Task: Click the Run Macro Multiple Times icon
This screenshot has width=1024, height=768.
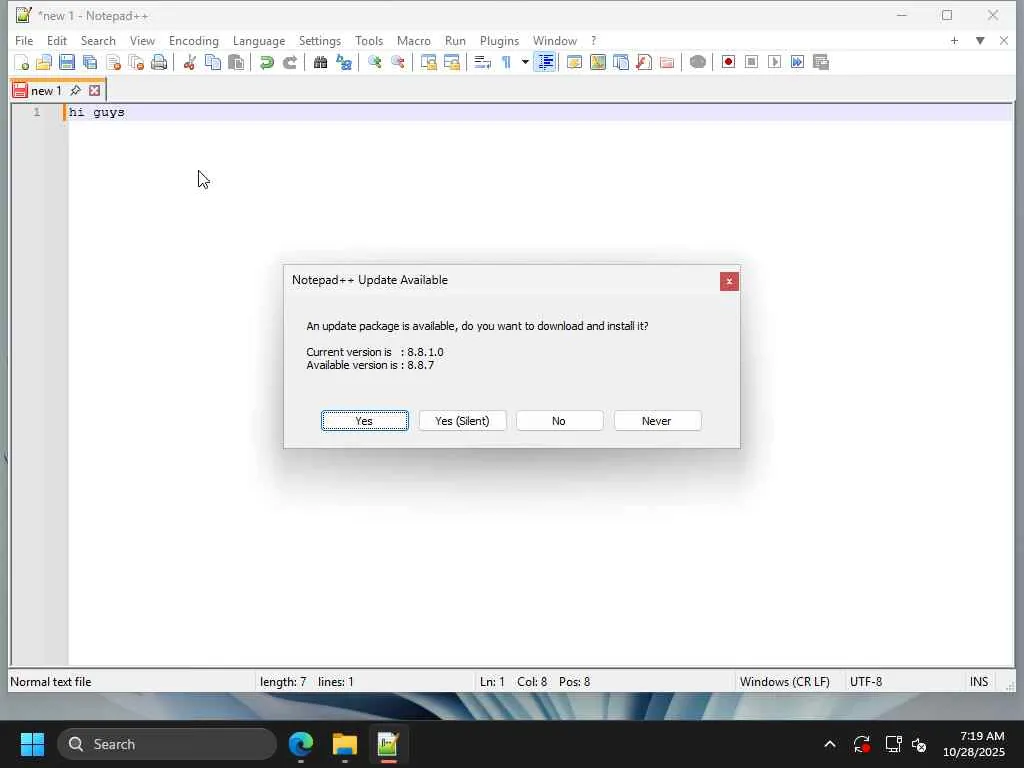Action: tap(797, 62)
